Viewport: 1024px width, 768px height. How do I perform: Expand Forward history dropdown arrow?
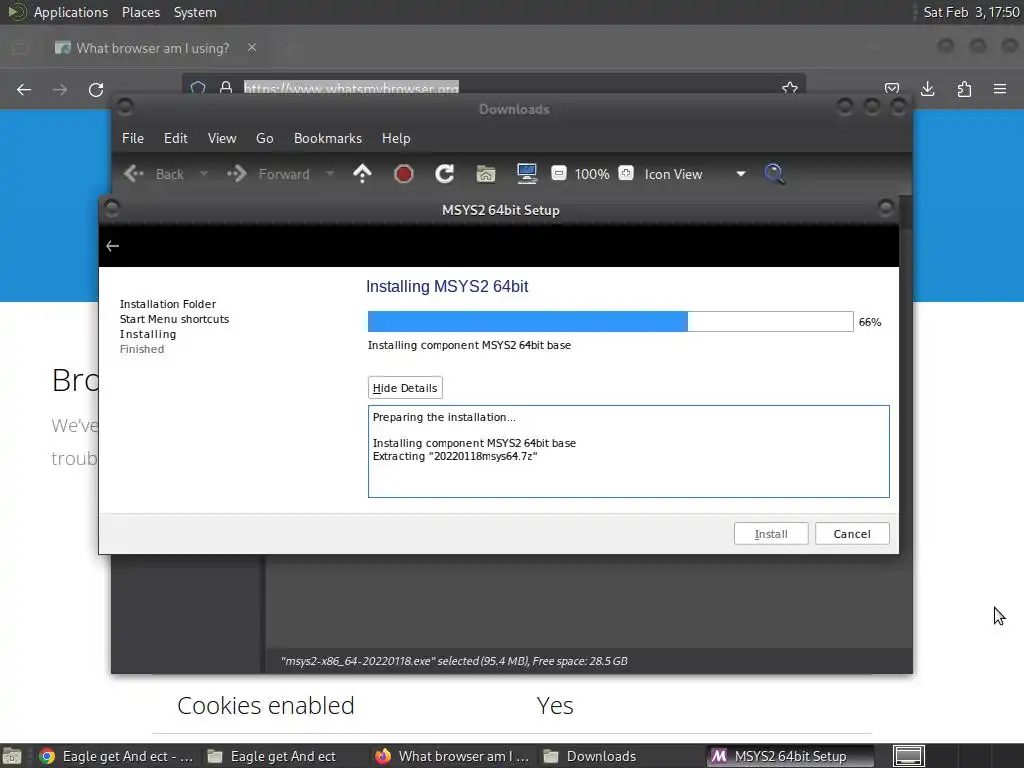point(330,174)
